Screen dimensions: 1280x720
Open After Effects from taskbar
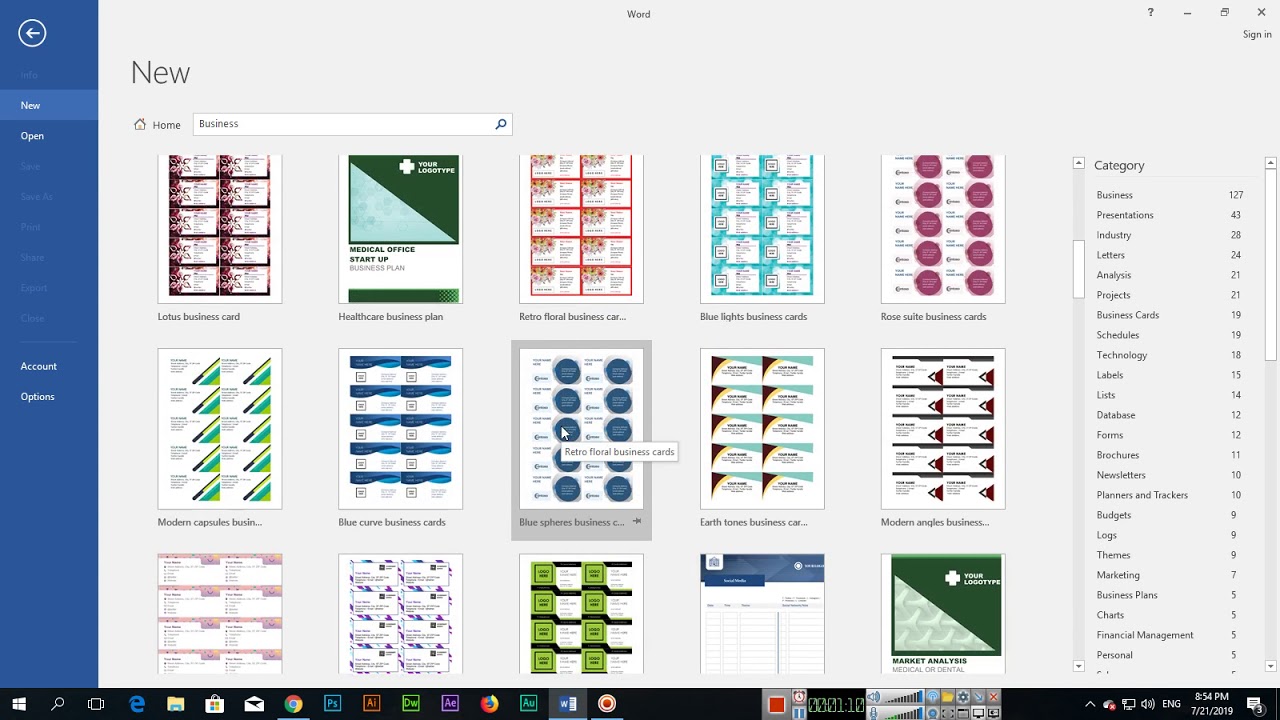click(x=450, y=704)
